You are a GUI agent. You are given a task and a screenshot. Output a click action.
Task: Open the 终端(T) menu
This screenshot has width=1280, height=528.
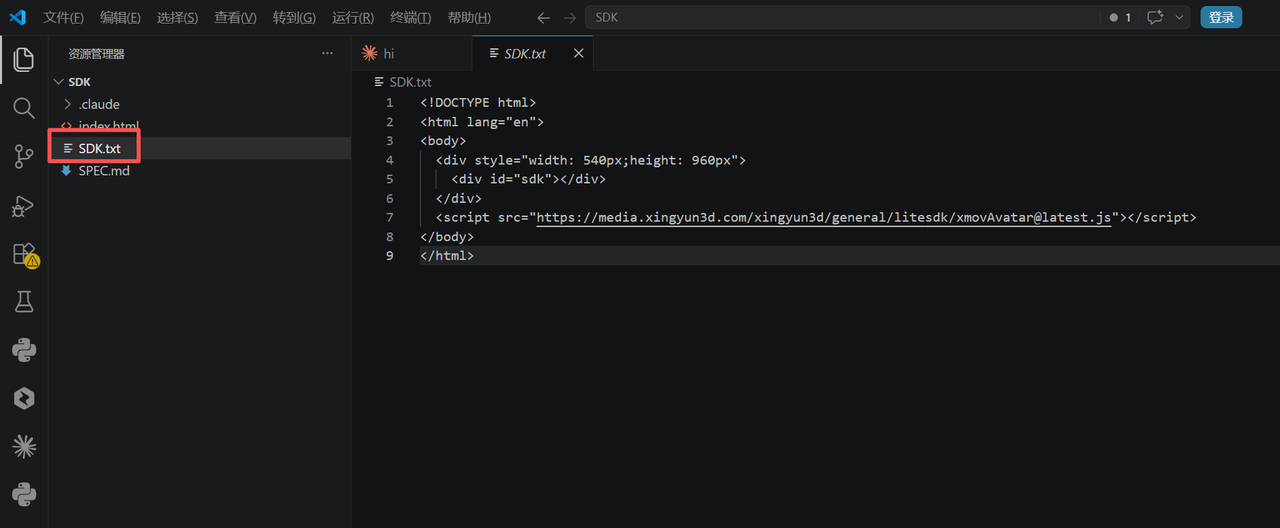point(410,18)
